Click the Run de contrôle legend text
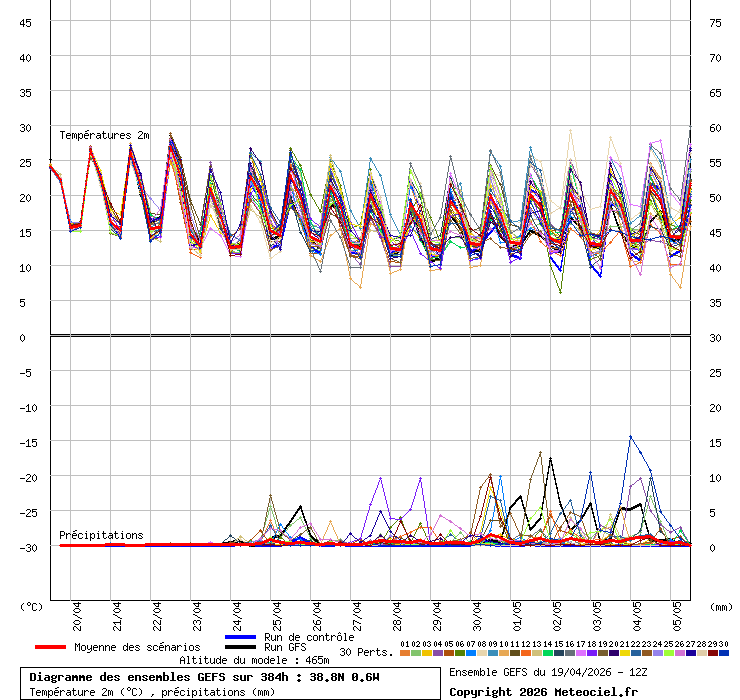Image resolution: width=740 pixels, height=700 pixels. tap(309, 637)
